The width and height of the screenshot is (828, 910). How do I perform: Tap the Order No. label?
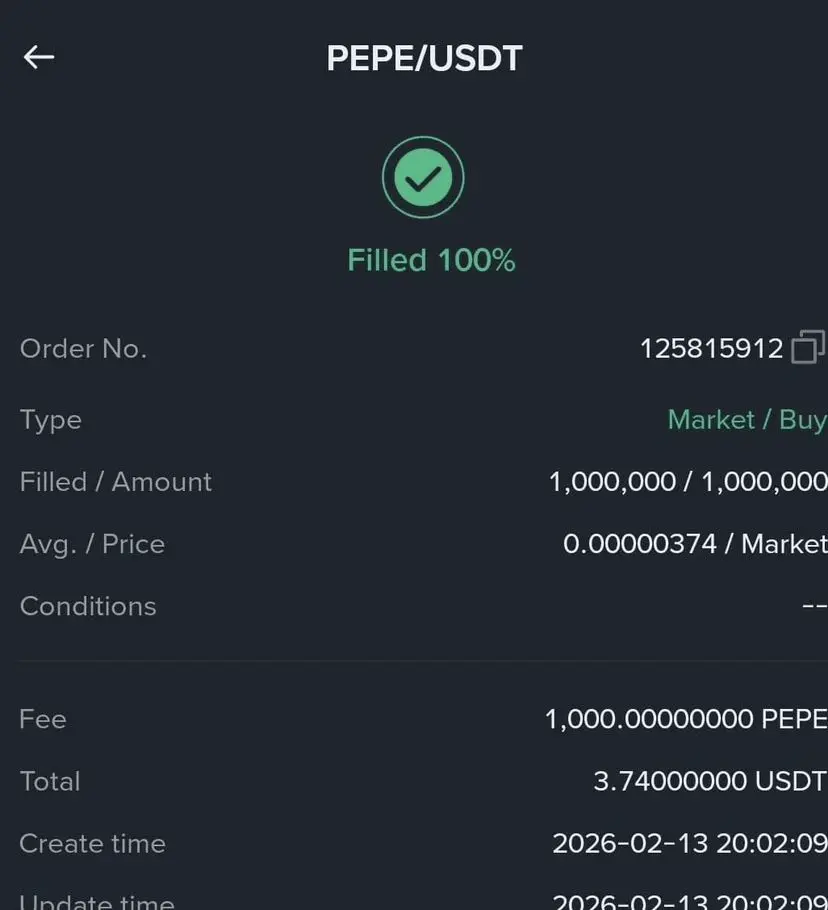pos(83,348)
